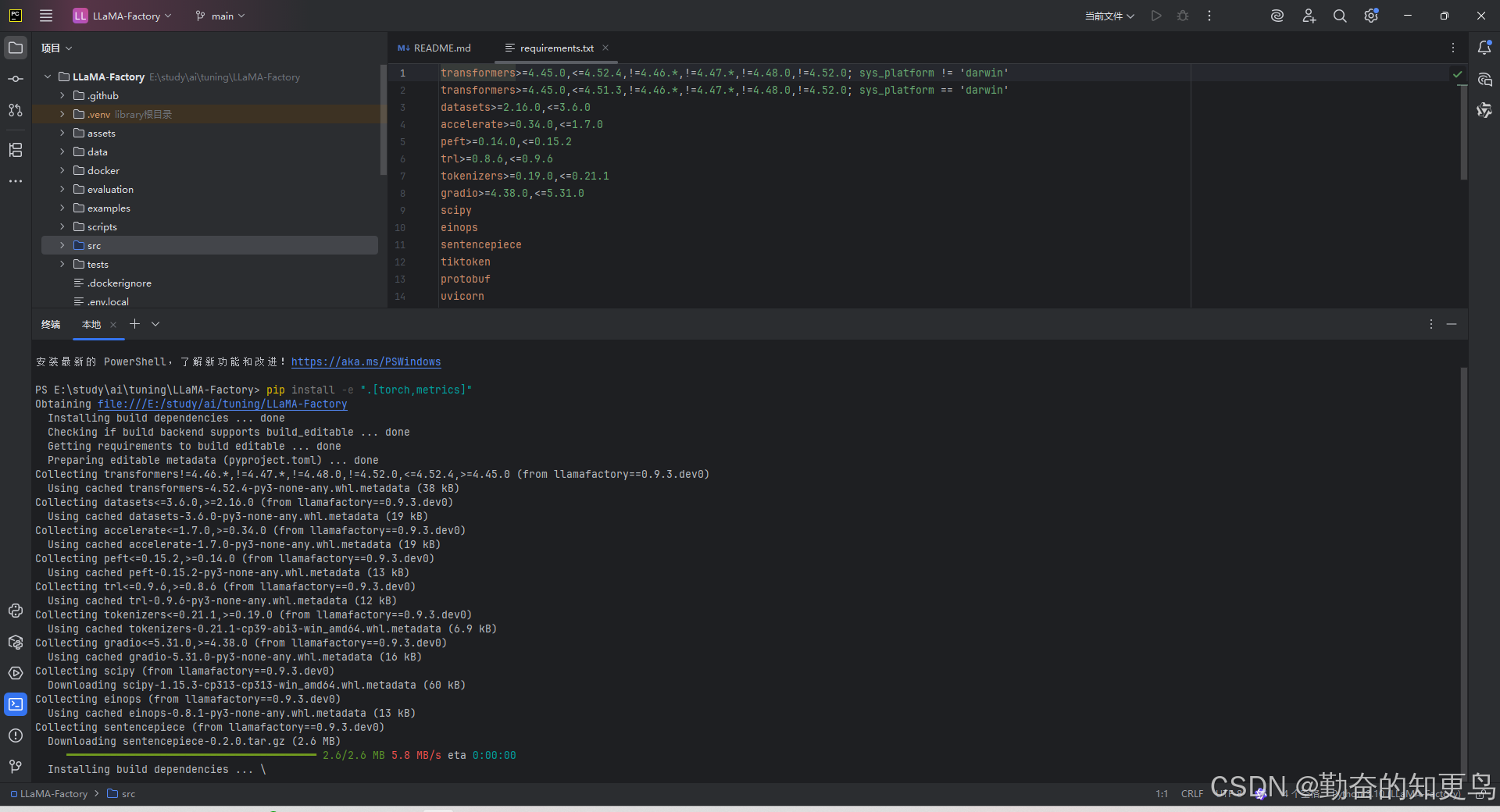The width and height of the screenshot is (1500, 812).
Task: Open Search Everywhere magnifier
Action: pyautogui.click(x=1340, y=16)
